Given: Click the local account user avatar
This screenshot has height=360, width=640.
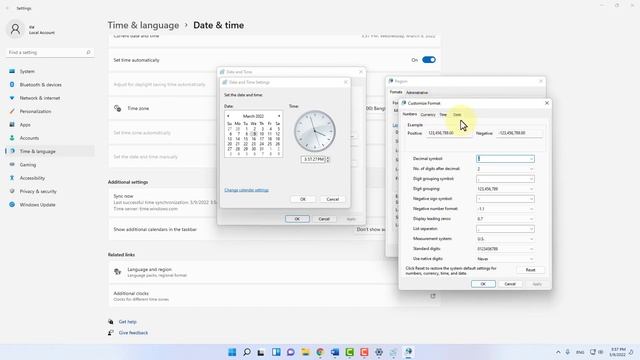Looking at the screenshot, I should [15, 29].
